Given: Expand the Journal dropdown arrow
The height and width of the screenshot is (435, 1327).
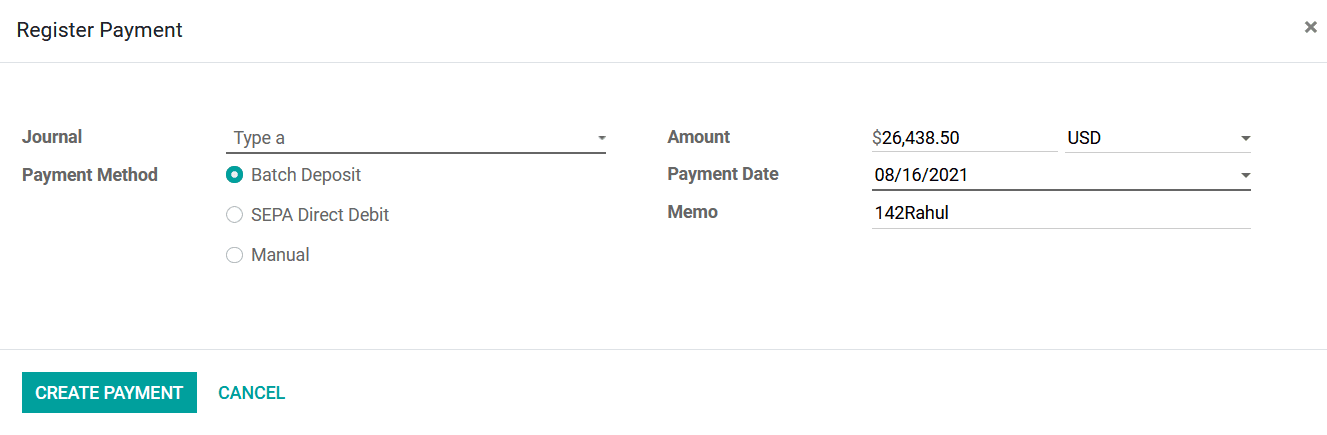Looking at the screenshot, I should click(x=601, y=138).
